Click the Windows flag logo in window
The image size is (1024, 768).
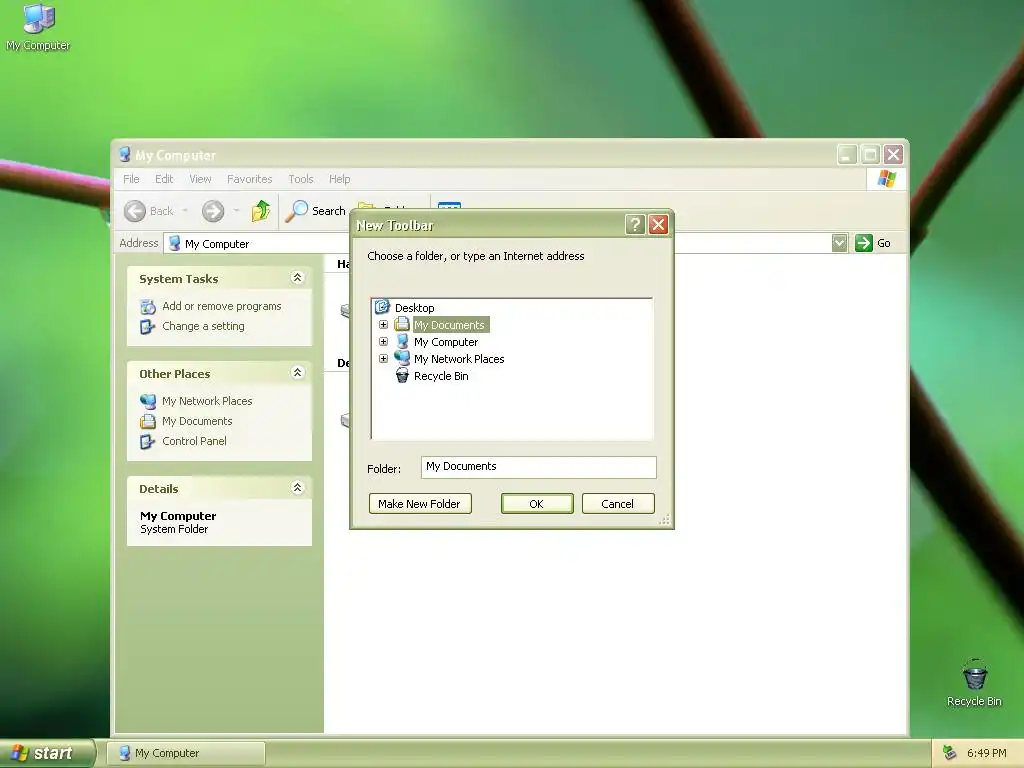(887, 178)
